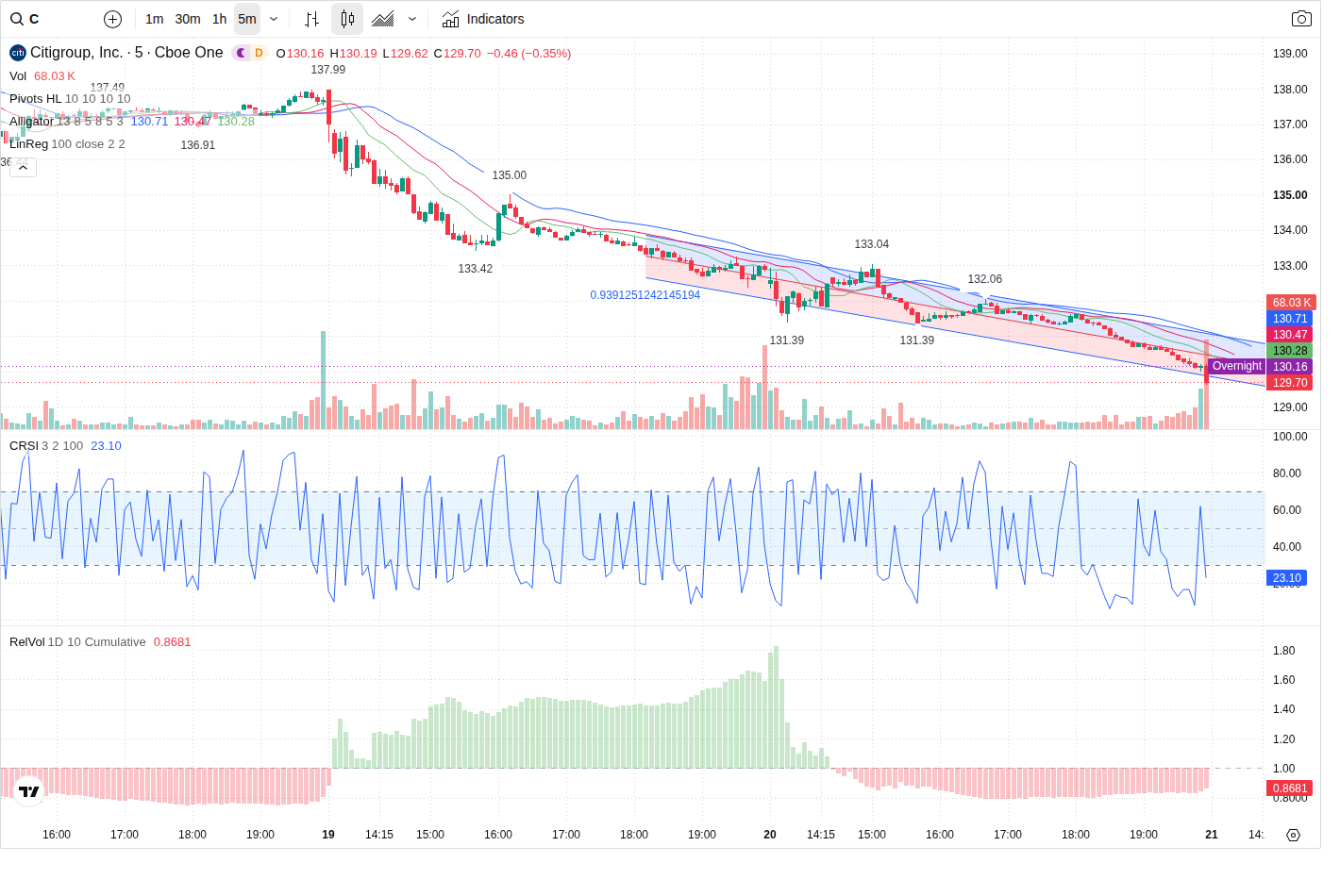Switch to 30m timeframe
1340x896 pixels.
188,19
